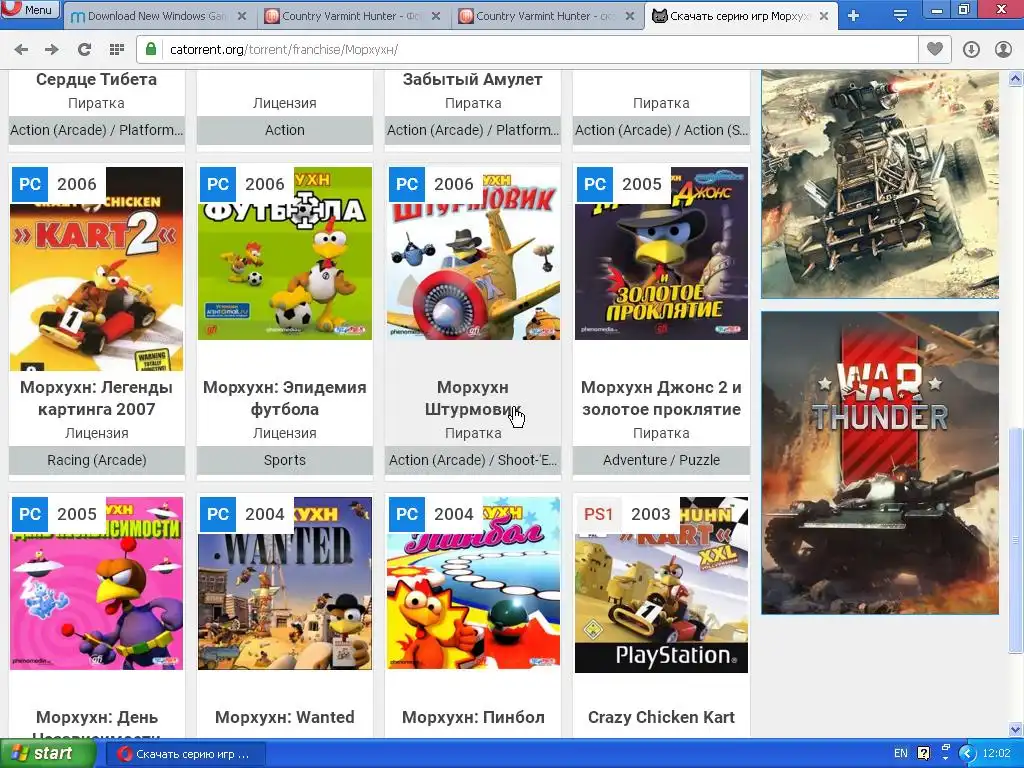The height and width of the screenshot is (768, 1024).
Task: Go back to the previous page
Action: (22, 49)
